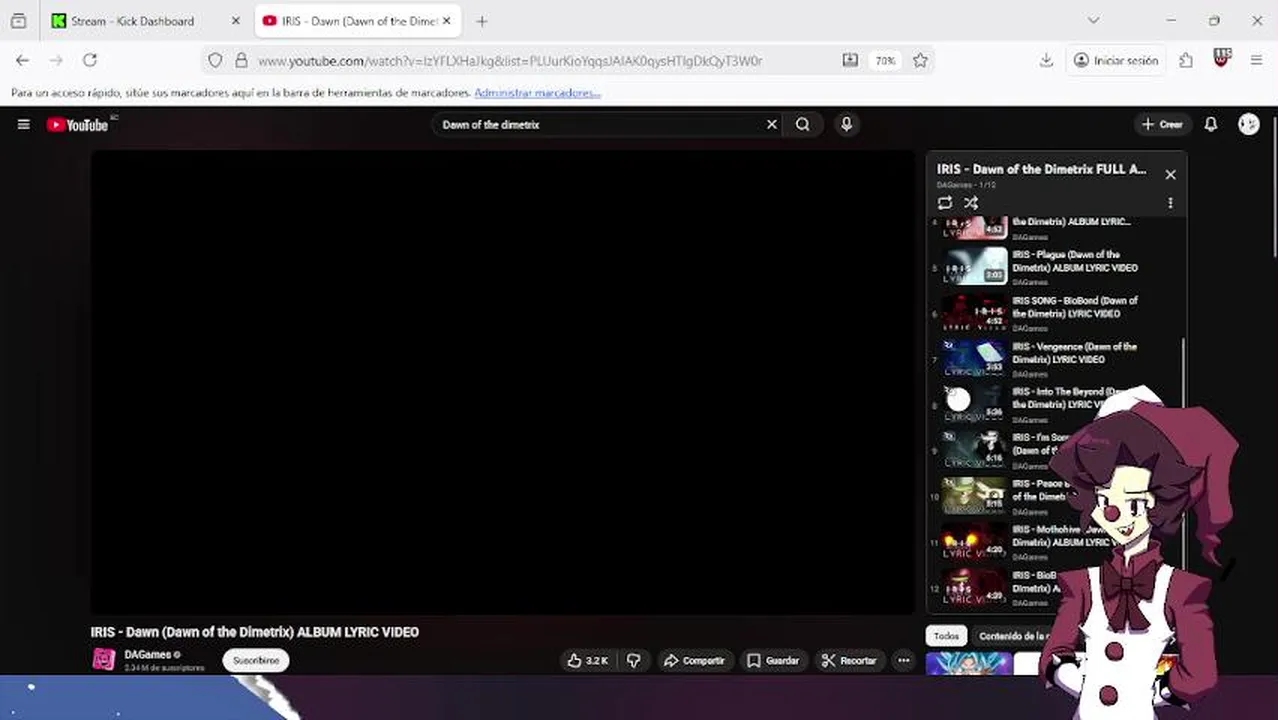Image resolution: width=1278 pixels, height=720 pixels.
Task: Close the Kick Dashboard browser tab
Action: (236, 21)
